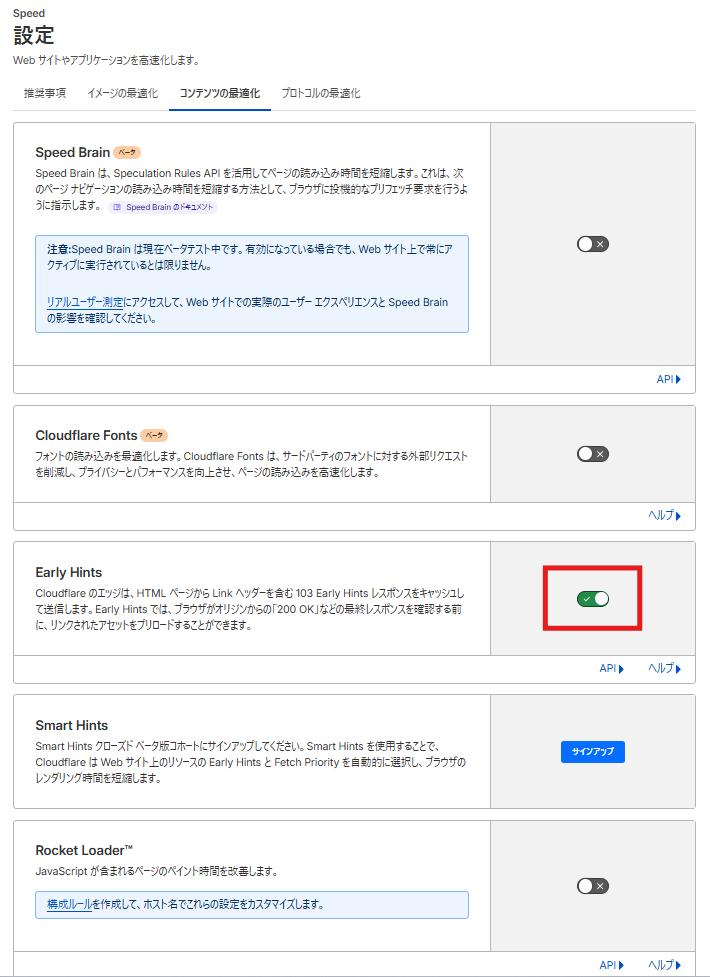Open the リアルユーザー測定 link
This screenshot has height=977, width=710.
[85, 302]
